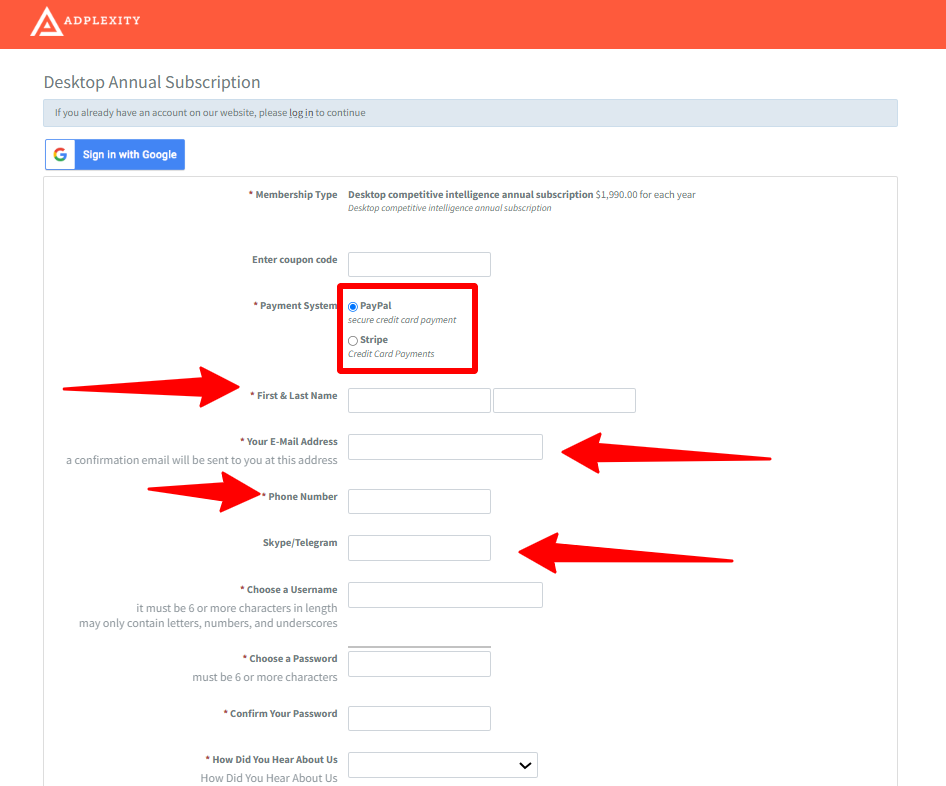This screenshot has width=946, height=786.
Task: Click the Confirm Your Password field
Action: [419, 718]
